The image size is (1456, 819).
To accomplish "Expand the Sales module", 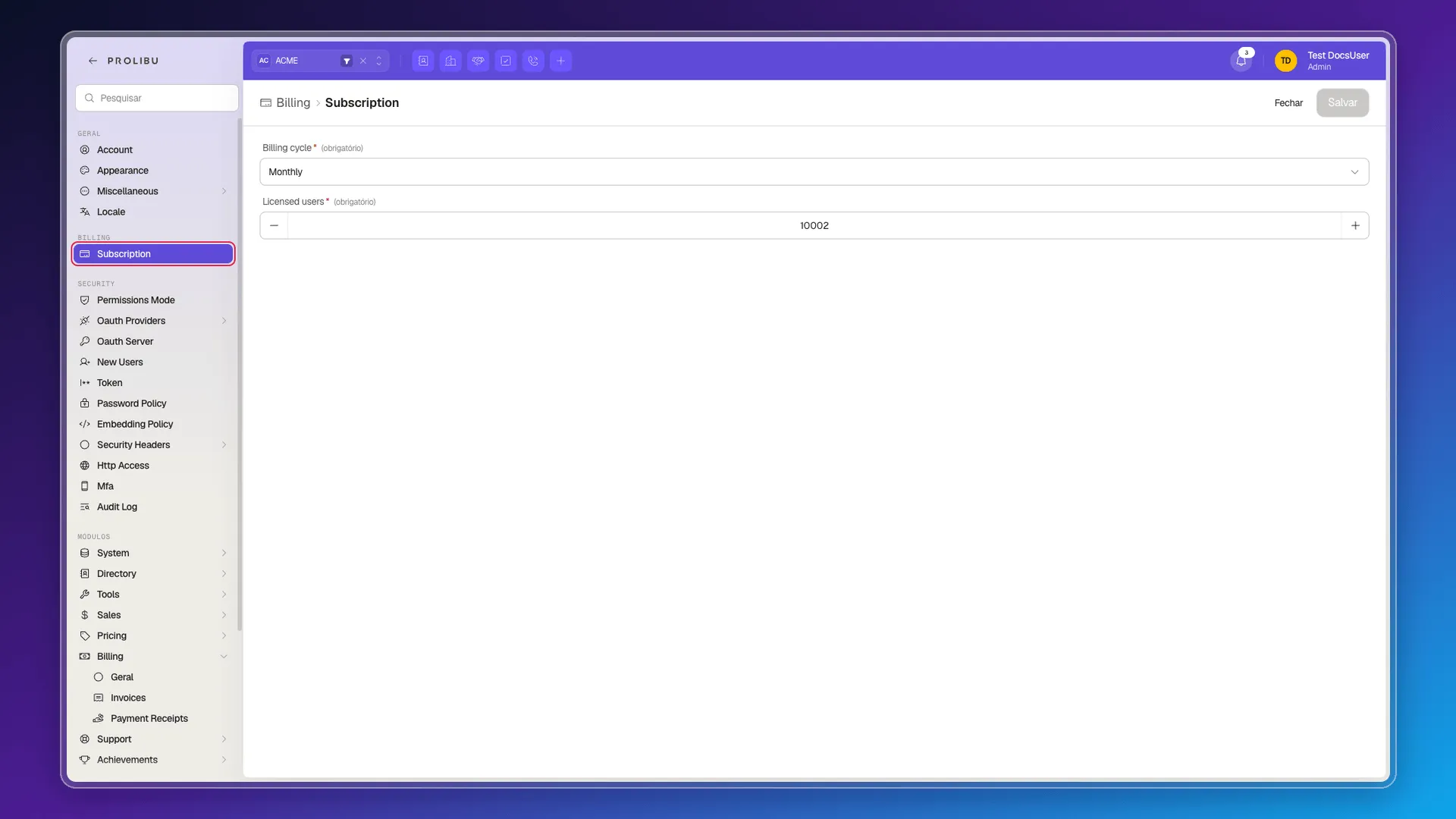I will coord(153,615).
